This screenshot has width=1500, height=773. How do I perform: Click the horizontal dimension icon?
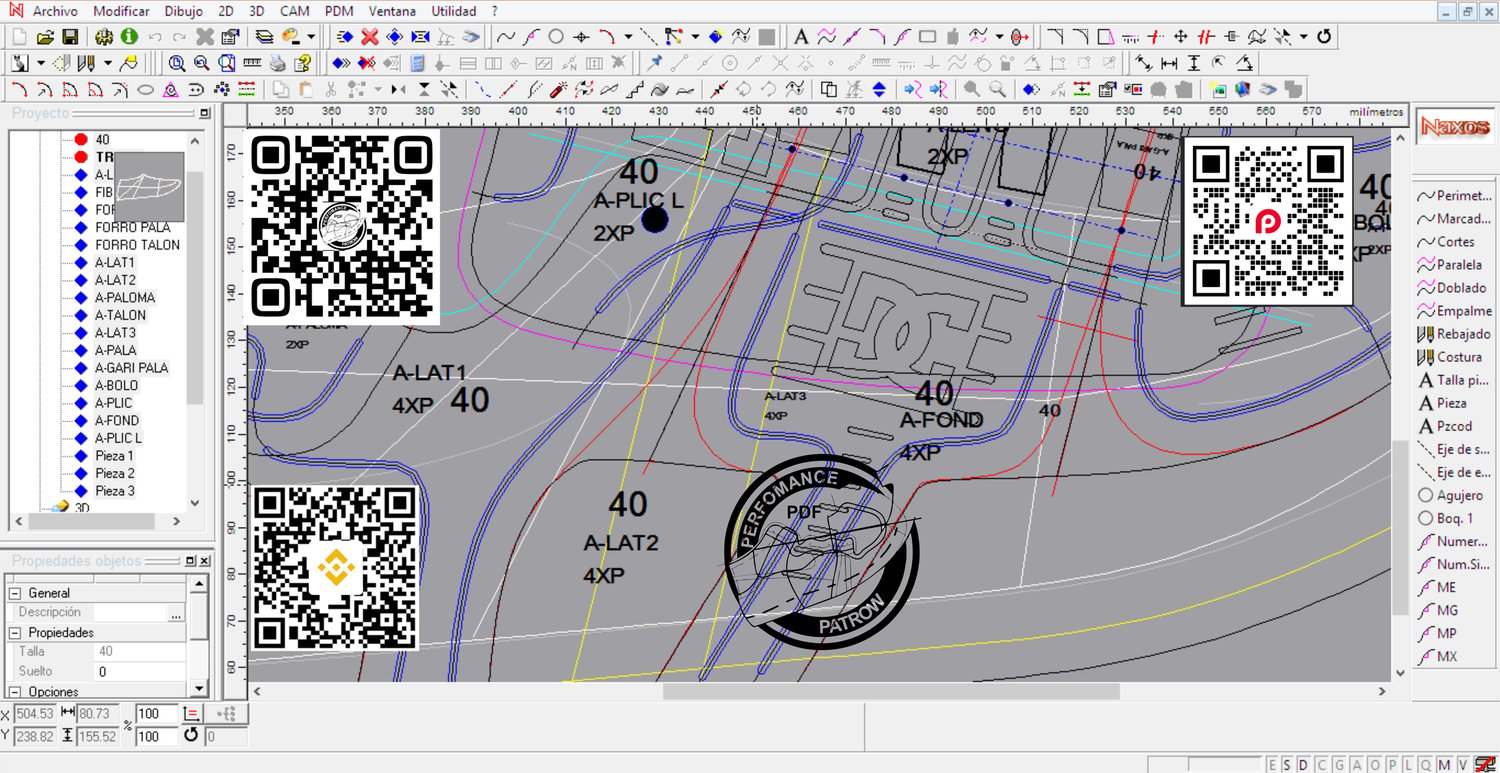[1169, 63]
